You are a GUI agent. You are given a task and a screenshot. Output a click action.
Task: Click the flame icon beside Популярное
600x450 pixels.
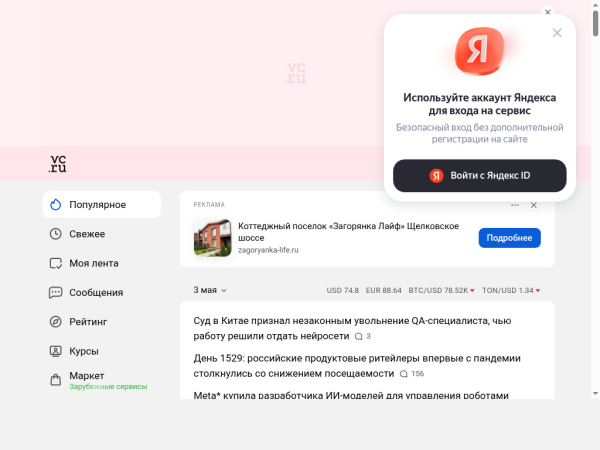click(55, 205)
